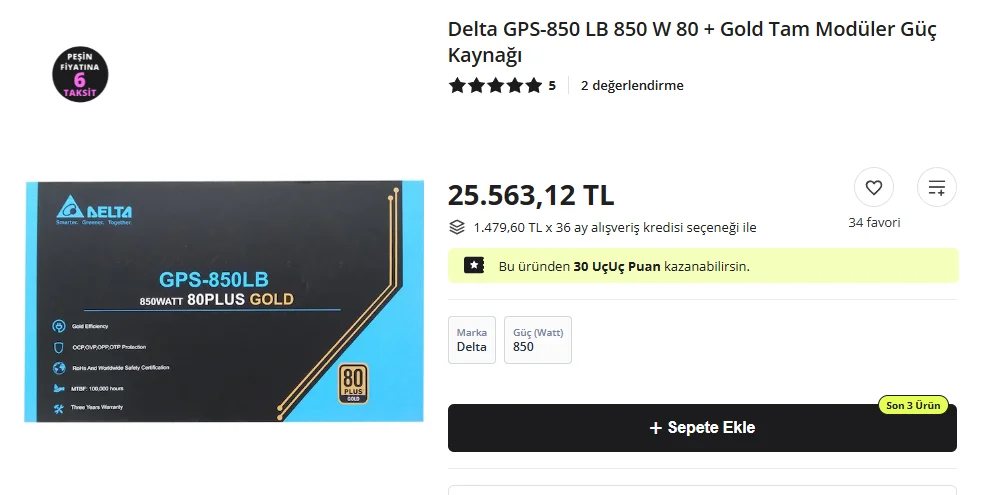Click the 6 Taksit round badge
Screen dimensions: 981x495
pos(79,74)
